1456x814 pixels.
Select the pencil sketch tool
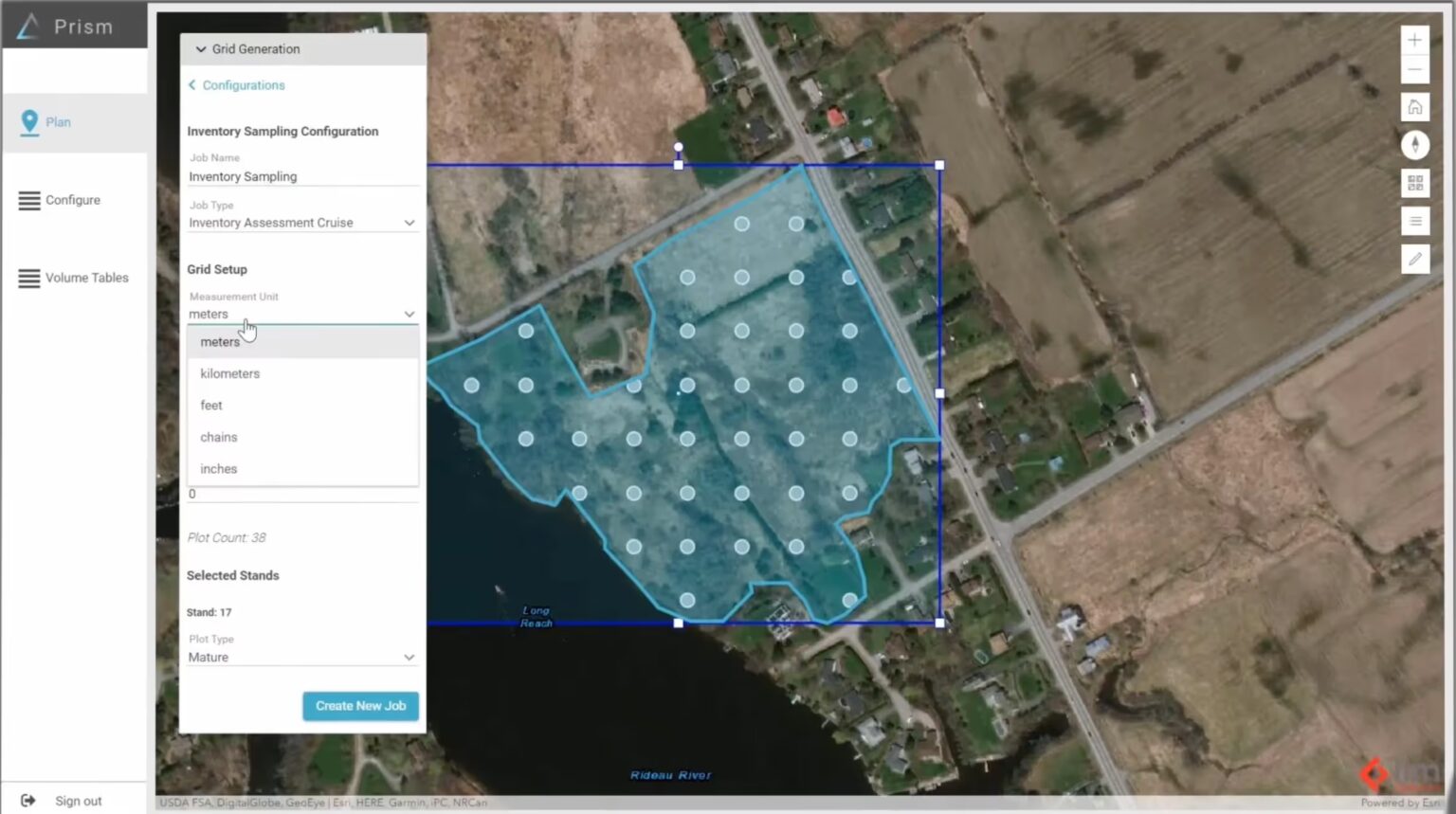click(x=1414, y=259)
